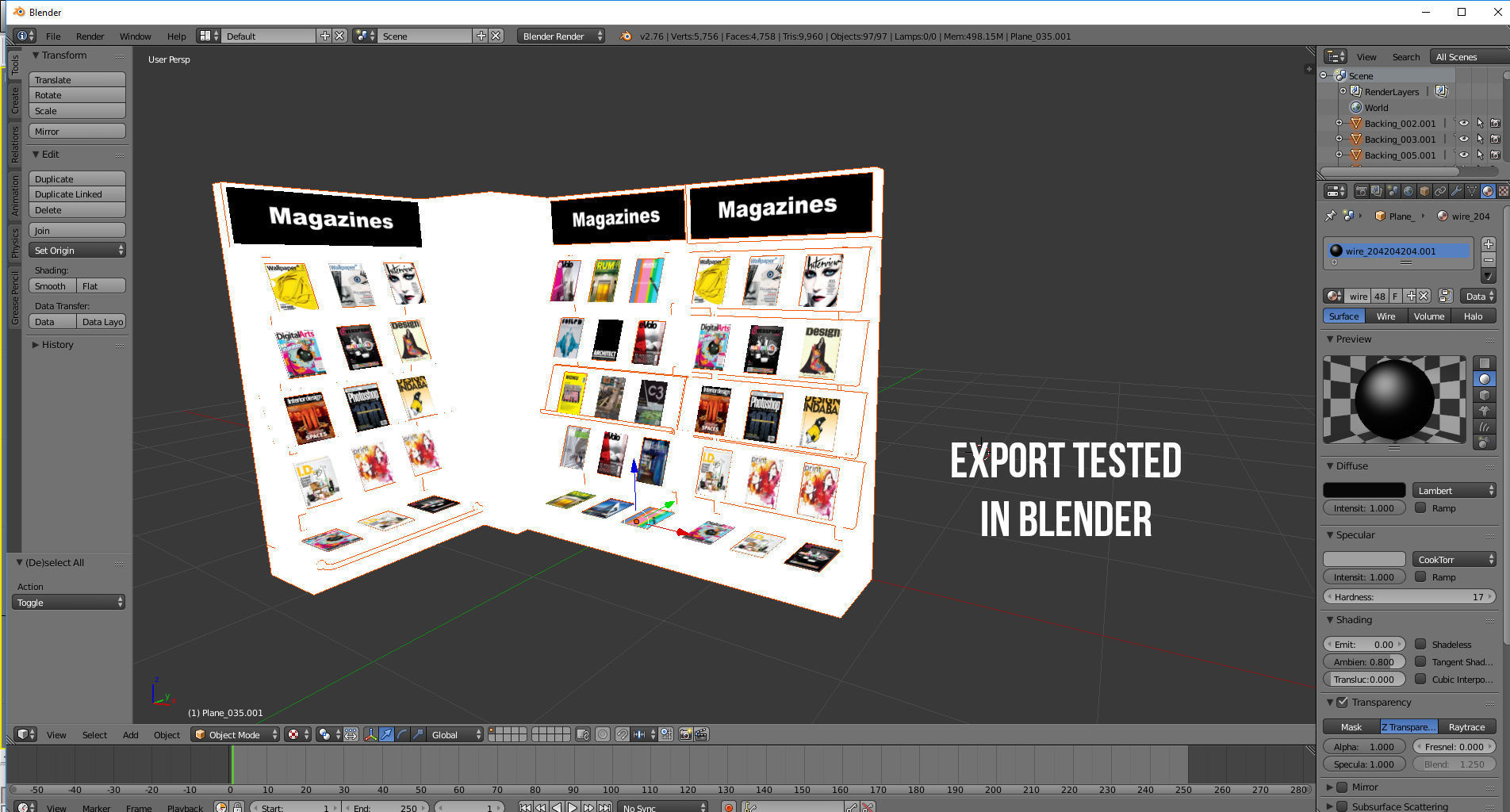Click the Smooth shading button
This screenshot has height=812, width=1510.
point(52,285)
